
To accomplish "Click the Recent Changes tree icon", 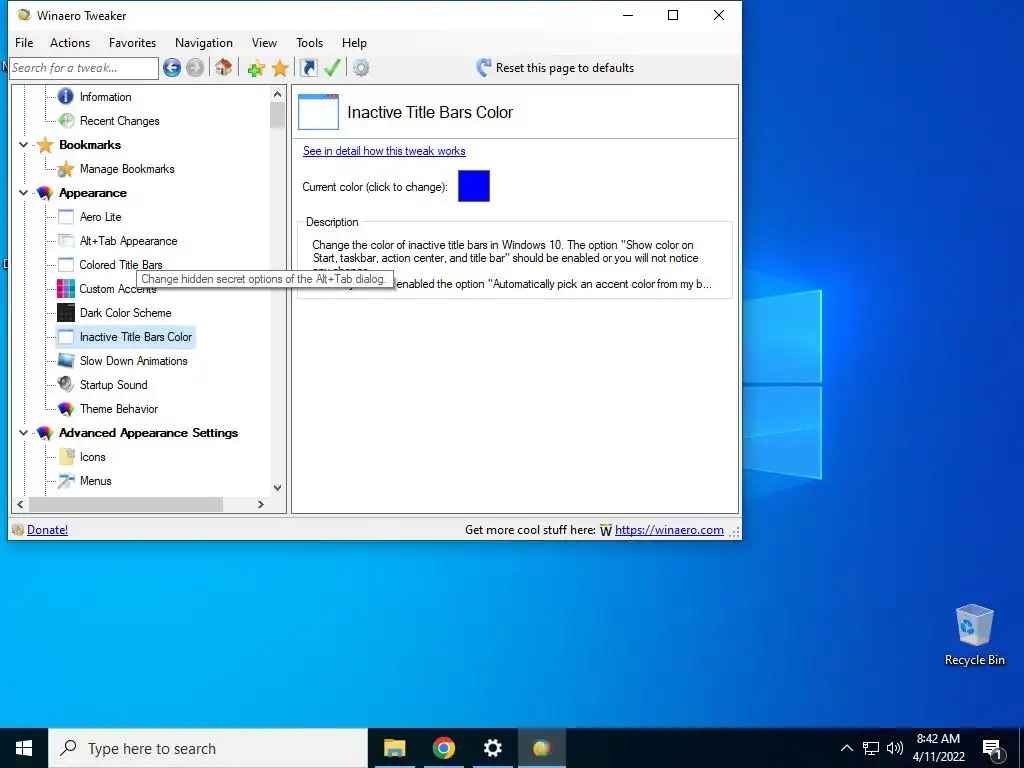I will point(66,120).
